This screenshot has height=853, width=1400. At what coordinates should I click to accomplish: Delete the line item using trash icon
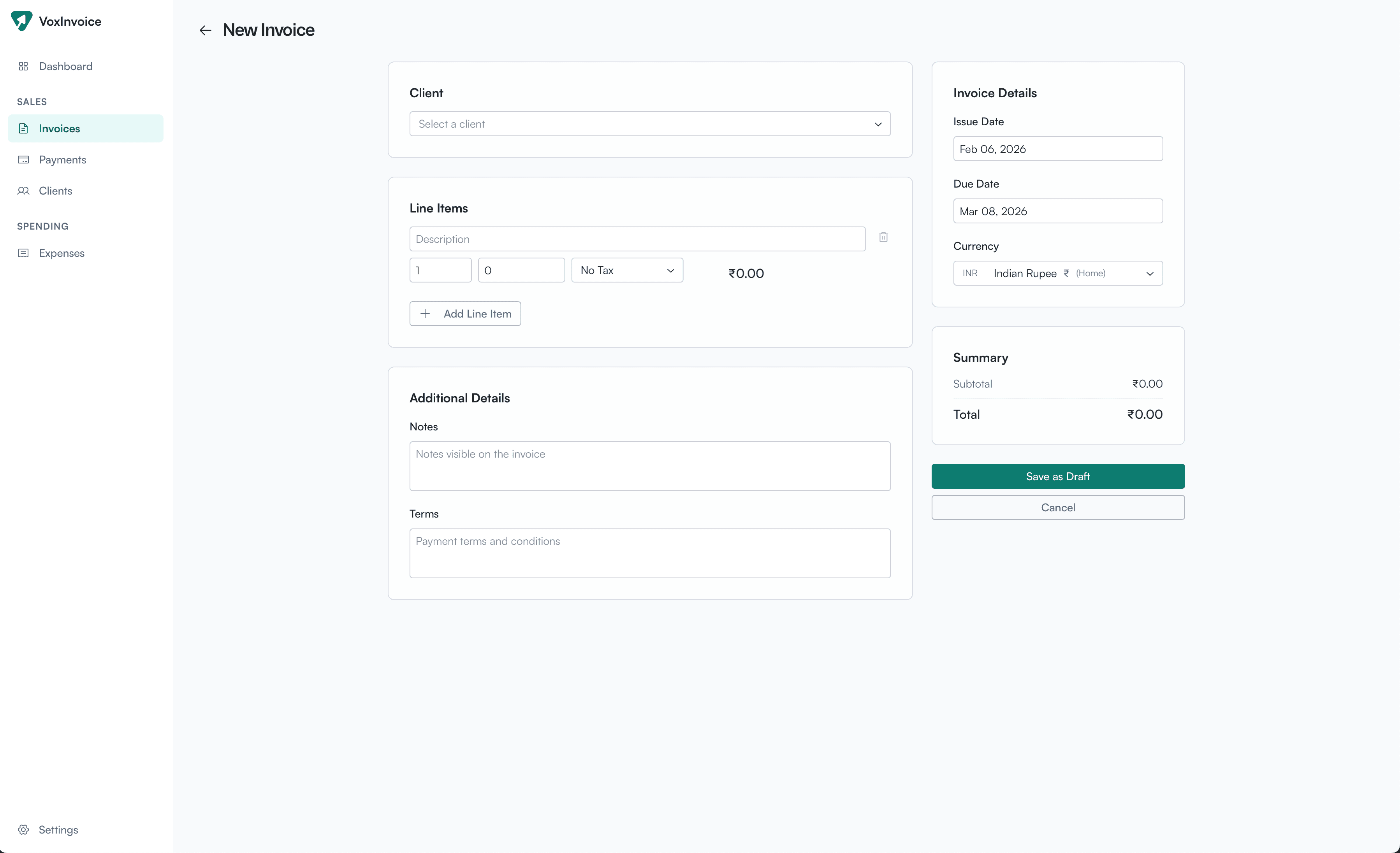(x=883, y=237)
